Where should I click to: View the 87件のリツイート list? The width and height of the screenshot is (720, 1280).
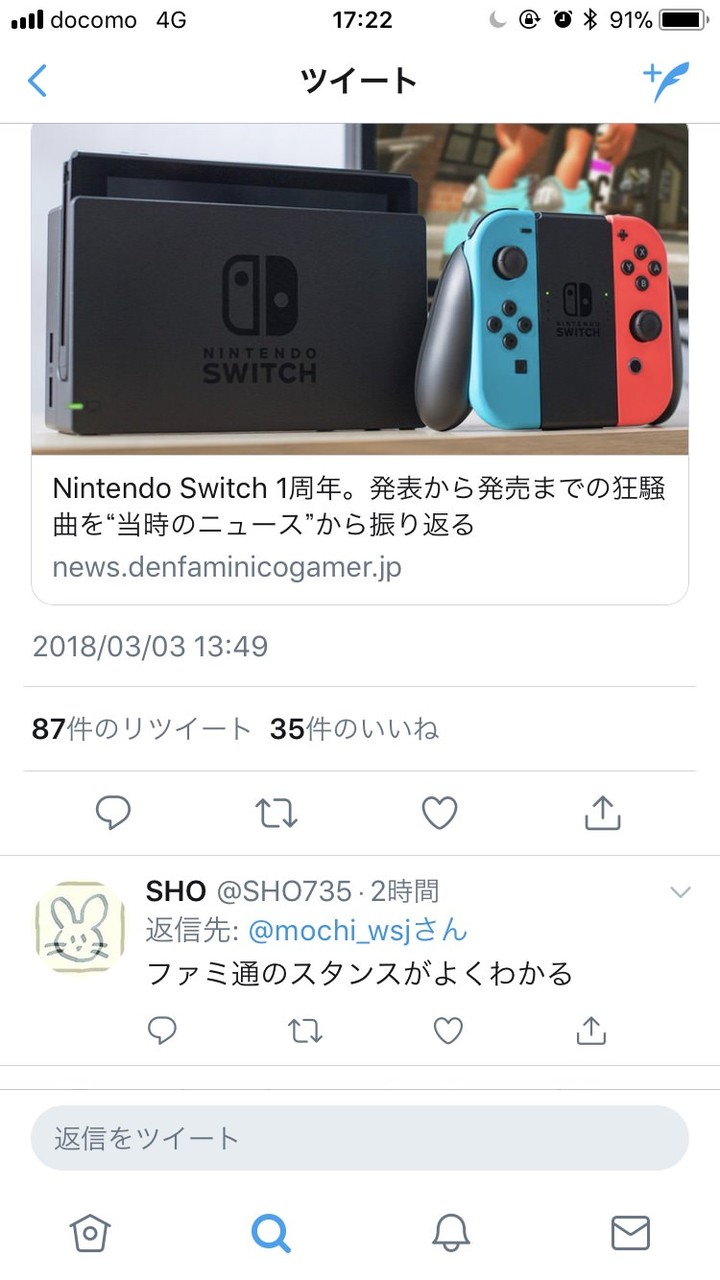tap(141, 729)
